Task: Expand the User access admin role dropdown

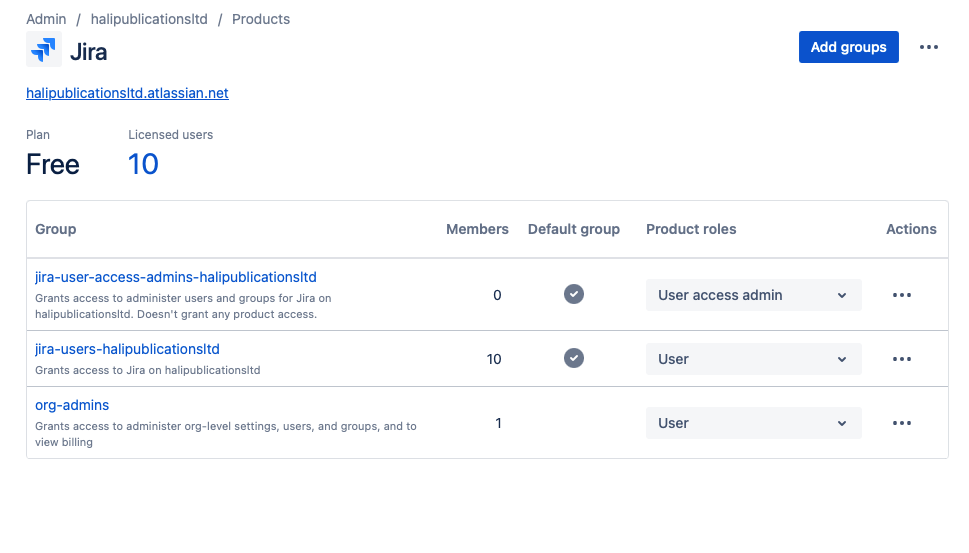Action: (753, 295)
